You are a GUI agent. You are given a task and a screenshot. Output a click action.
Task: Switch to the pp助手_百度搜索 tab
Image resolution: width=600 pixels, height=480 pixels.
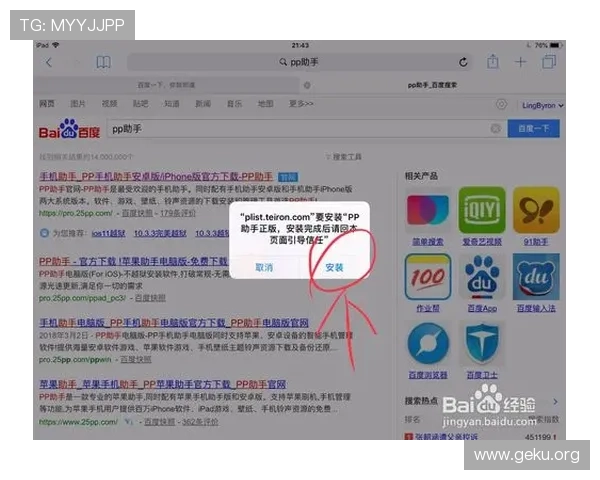(x=432, y=85)
